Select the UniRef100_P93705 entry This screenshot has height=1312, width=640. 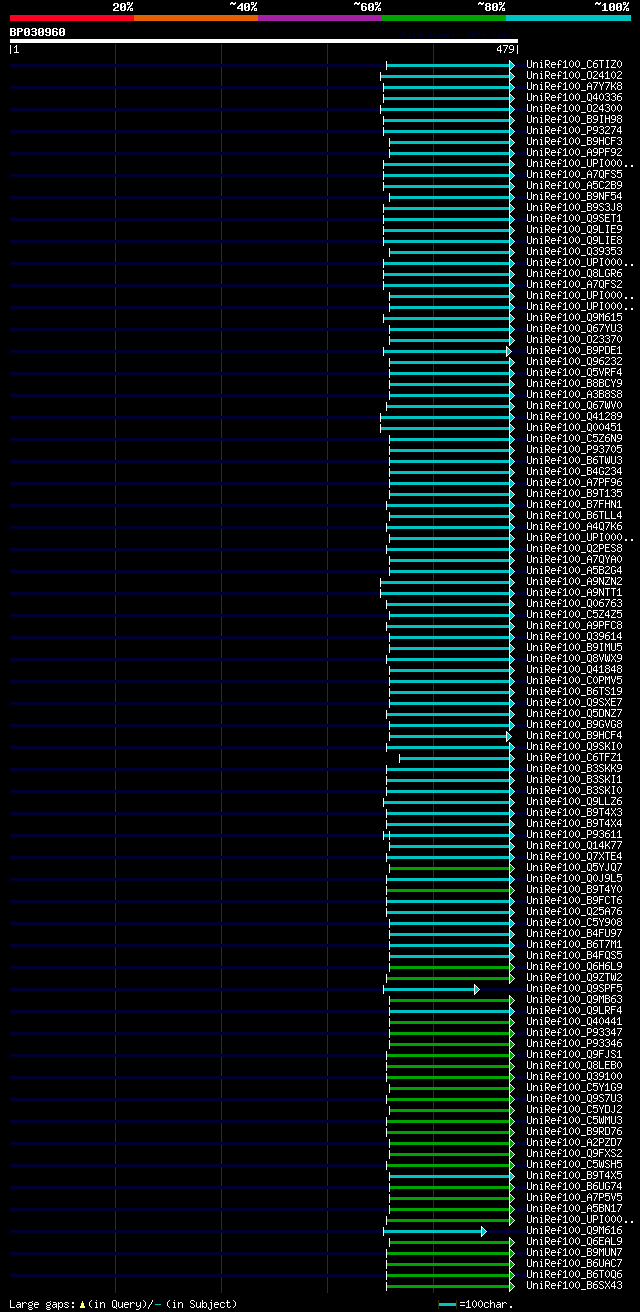(x=574, y=450)
